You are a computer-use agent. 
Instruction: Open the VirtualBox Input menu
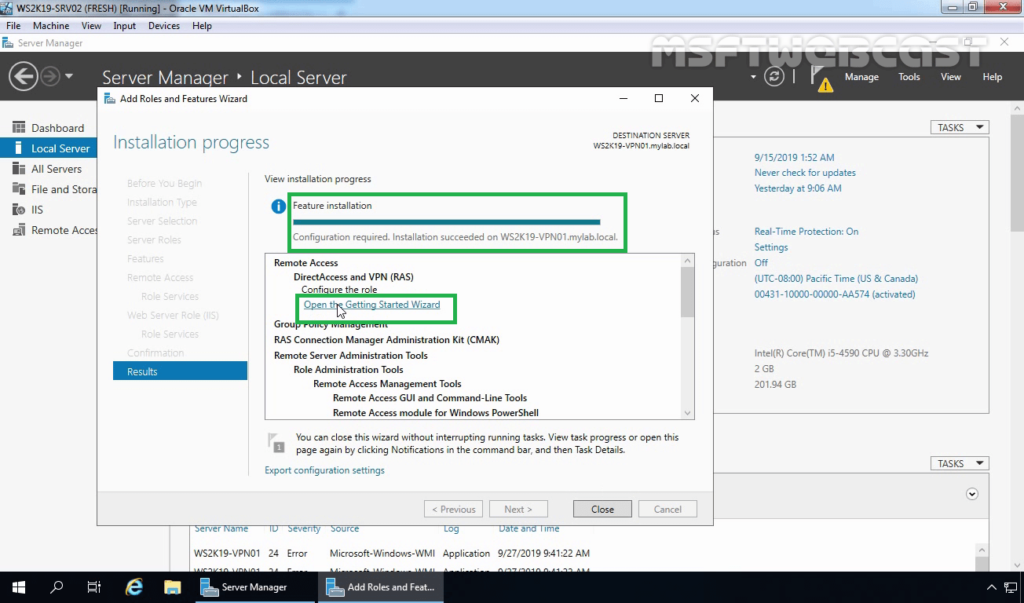(124, 25)
